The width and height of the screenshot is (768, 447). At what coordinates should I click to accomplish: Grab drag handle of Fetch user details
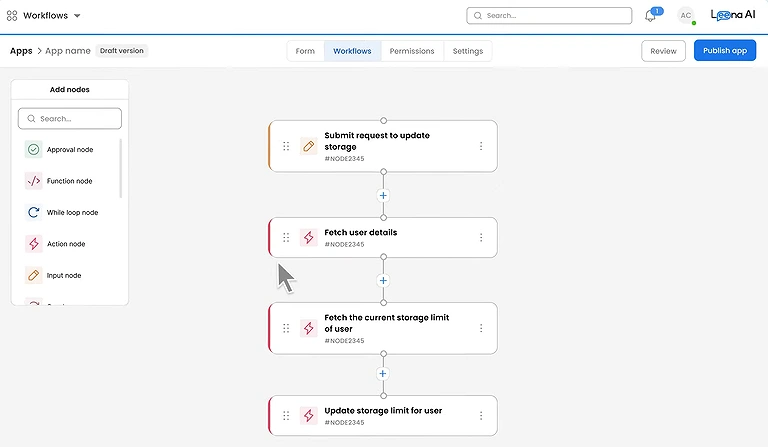tap(286, 237)
